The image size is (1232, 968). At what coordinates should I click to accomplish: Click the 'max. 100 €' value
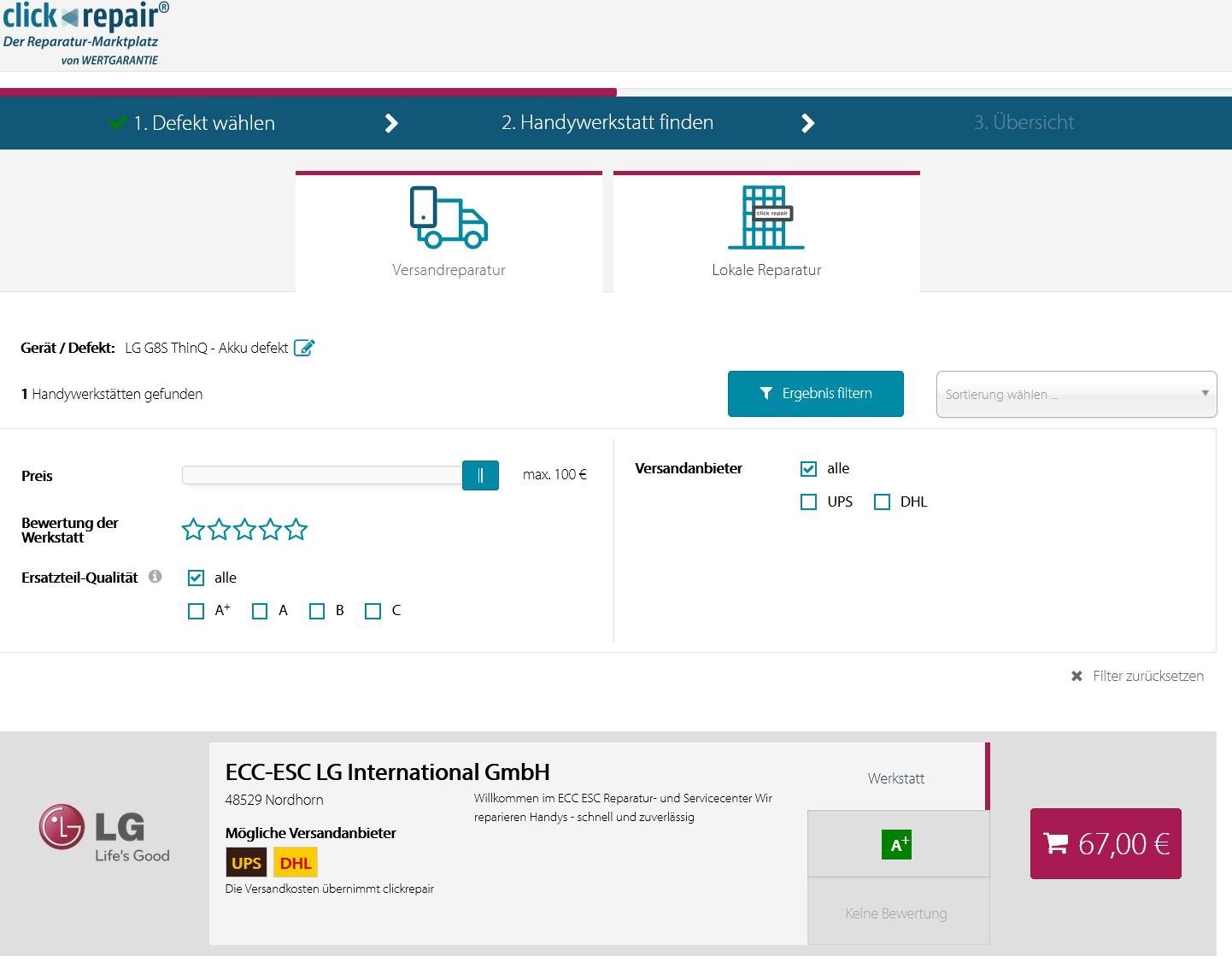click(554, 475)
